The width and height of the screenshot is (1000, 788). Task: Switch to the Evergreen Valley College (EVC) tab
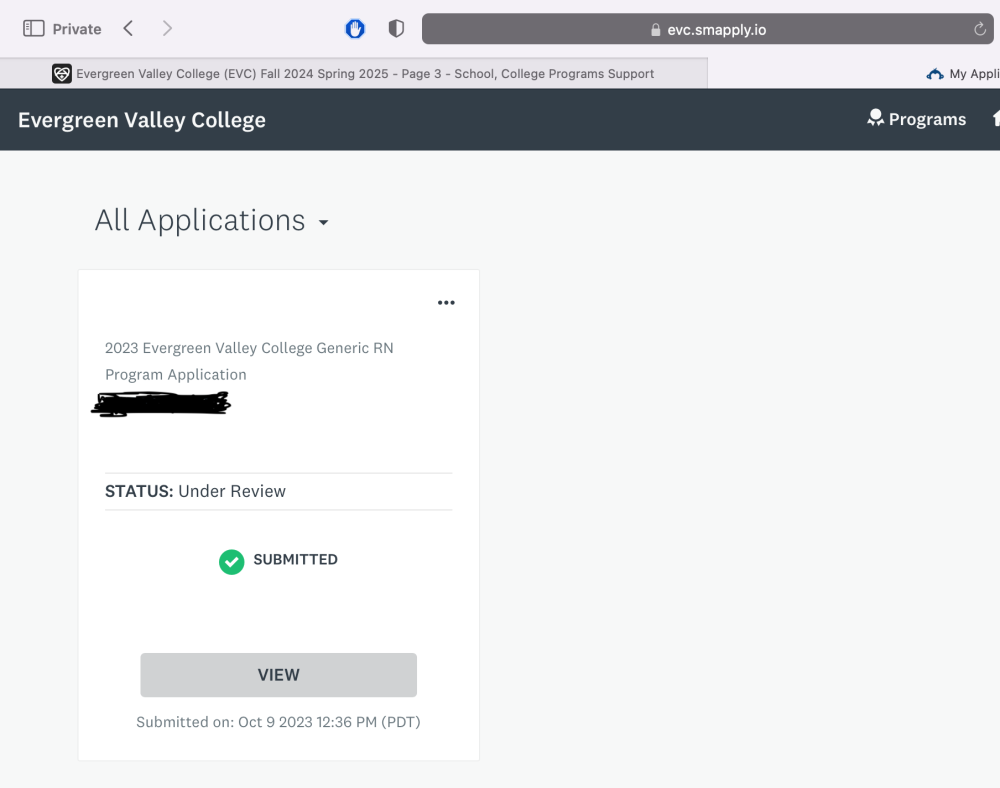coord(364,74)
